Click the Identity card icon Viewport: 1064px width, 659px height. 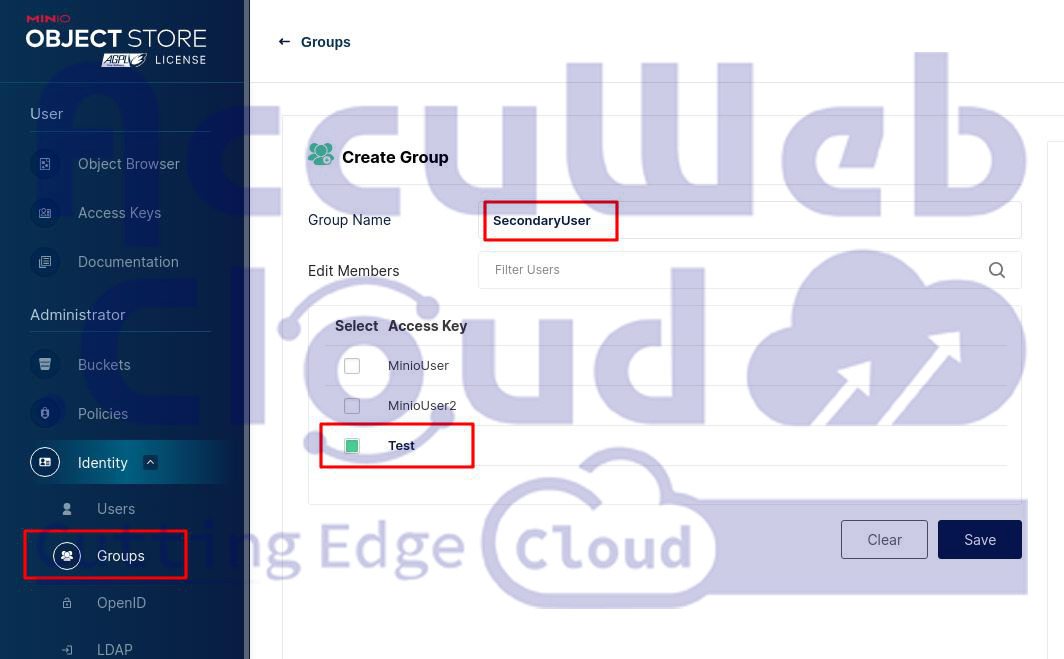click(45, 463)
